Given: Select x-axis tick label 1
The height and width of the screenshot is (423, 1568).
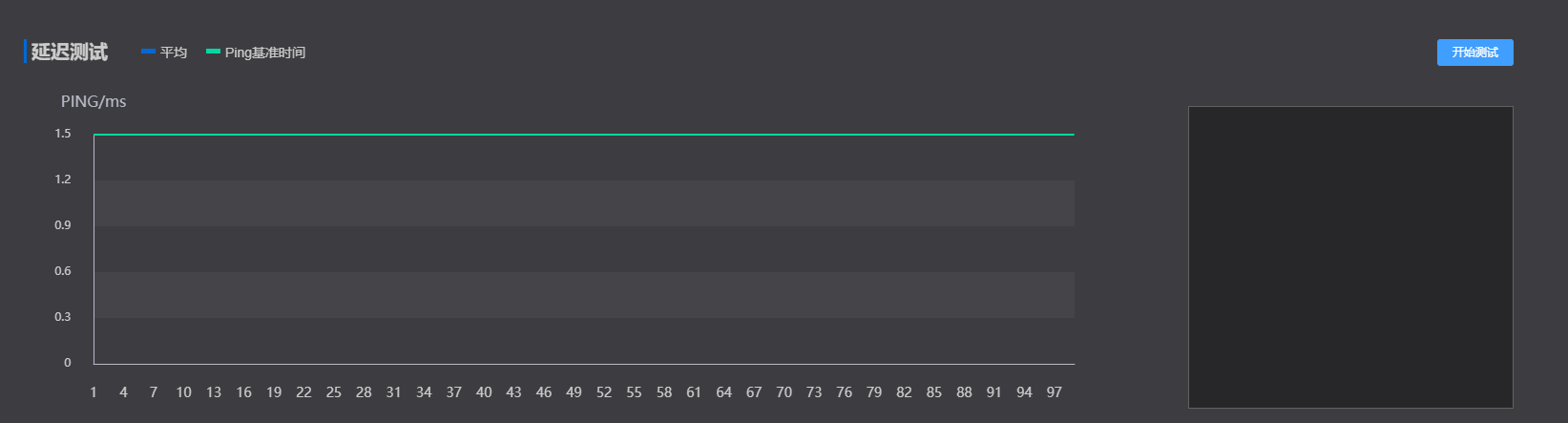Looking at the screenshot, I should (94, 392).
